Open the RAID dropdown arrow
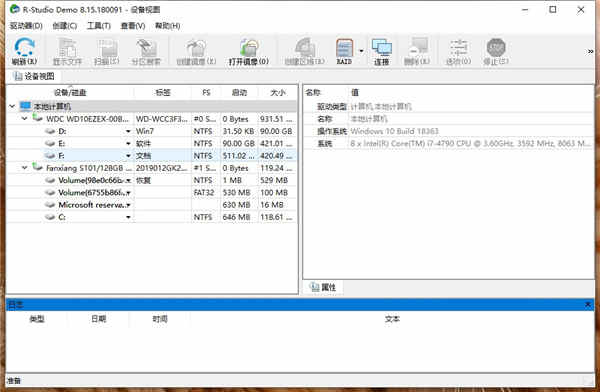This screenshot has width=600, height=392. tap(361, 50)
